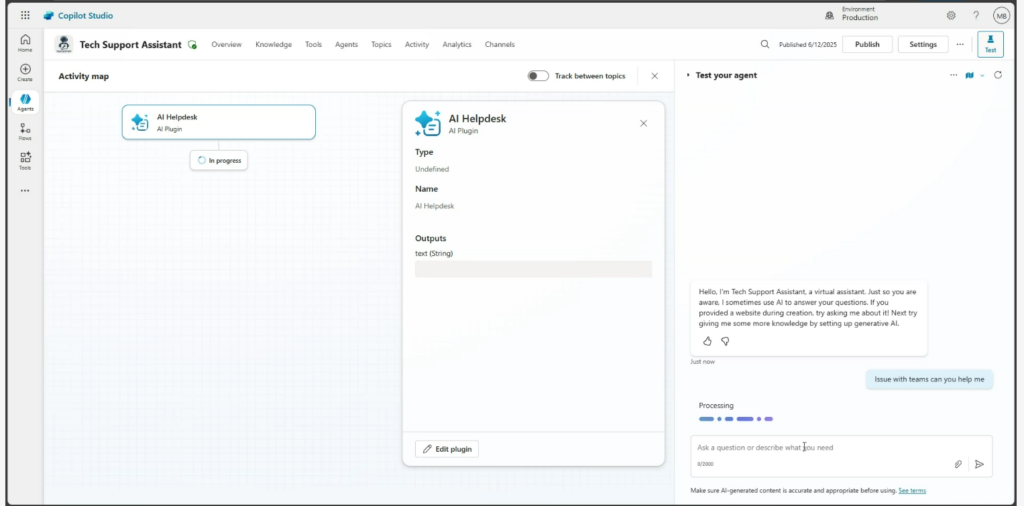Click the 'Issue with teams can you help me' message
Image resolution: width=1024 pixels, height=506 pixels.
tap(929, 379)
